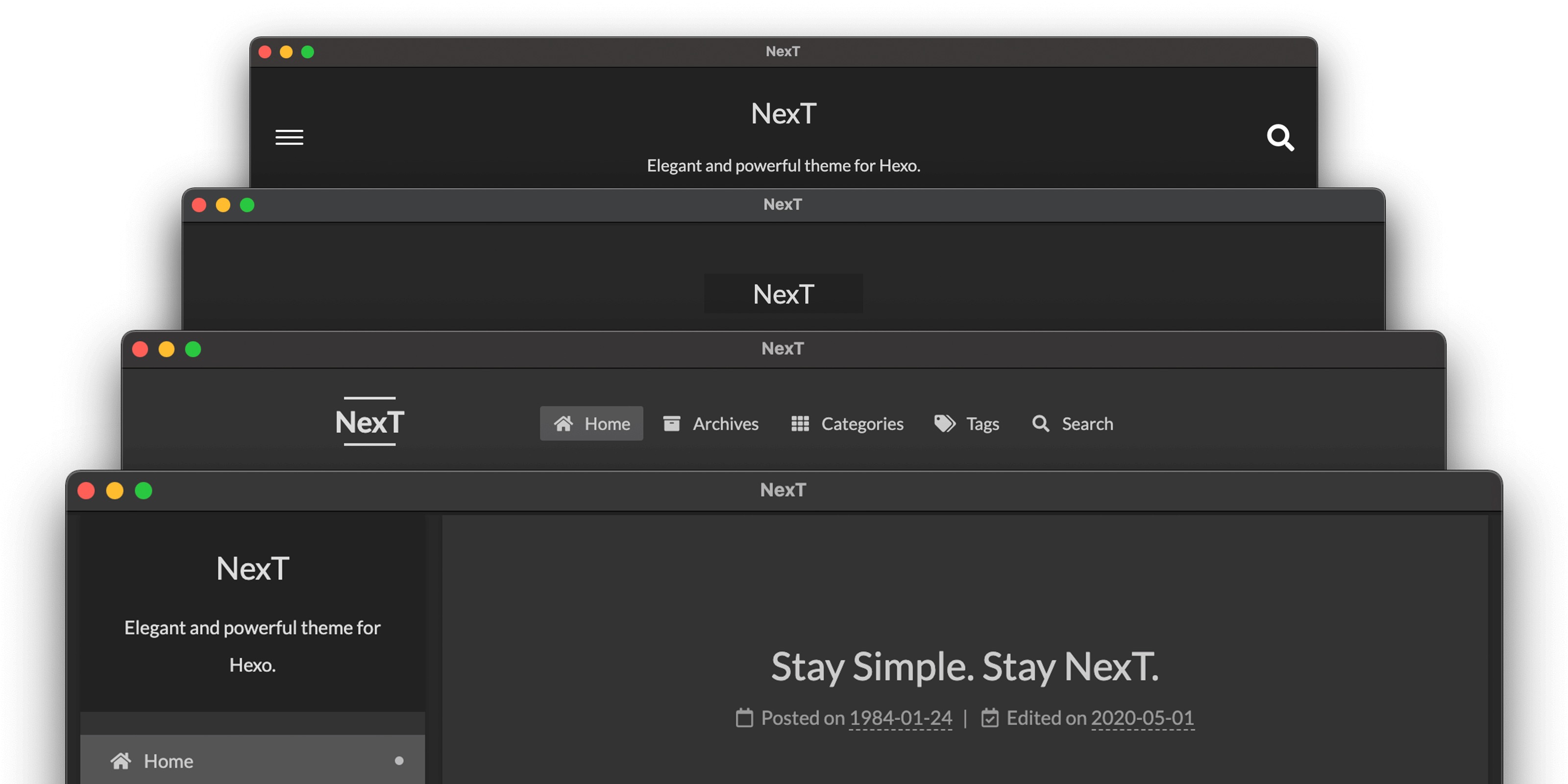The height and width of the screenshot is (784, 1568).
Task: Click the sidebar Home house icon
Action: click(121, 761)
